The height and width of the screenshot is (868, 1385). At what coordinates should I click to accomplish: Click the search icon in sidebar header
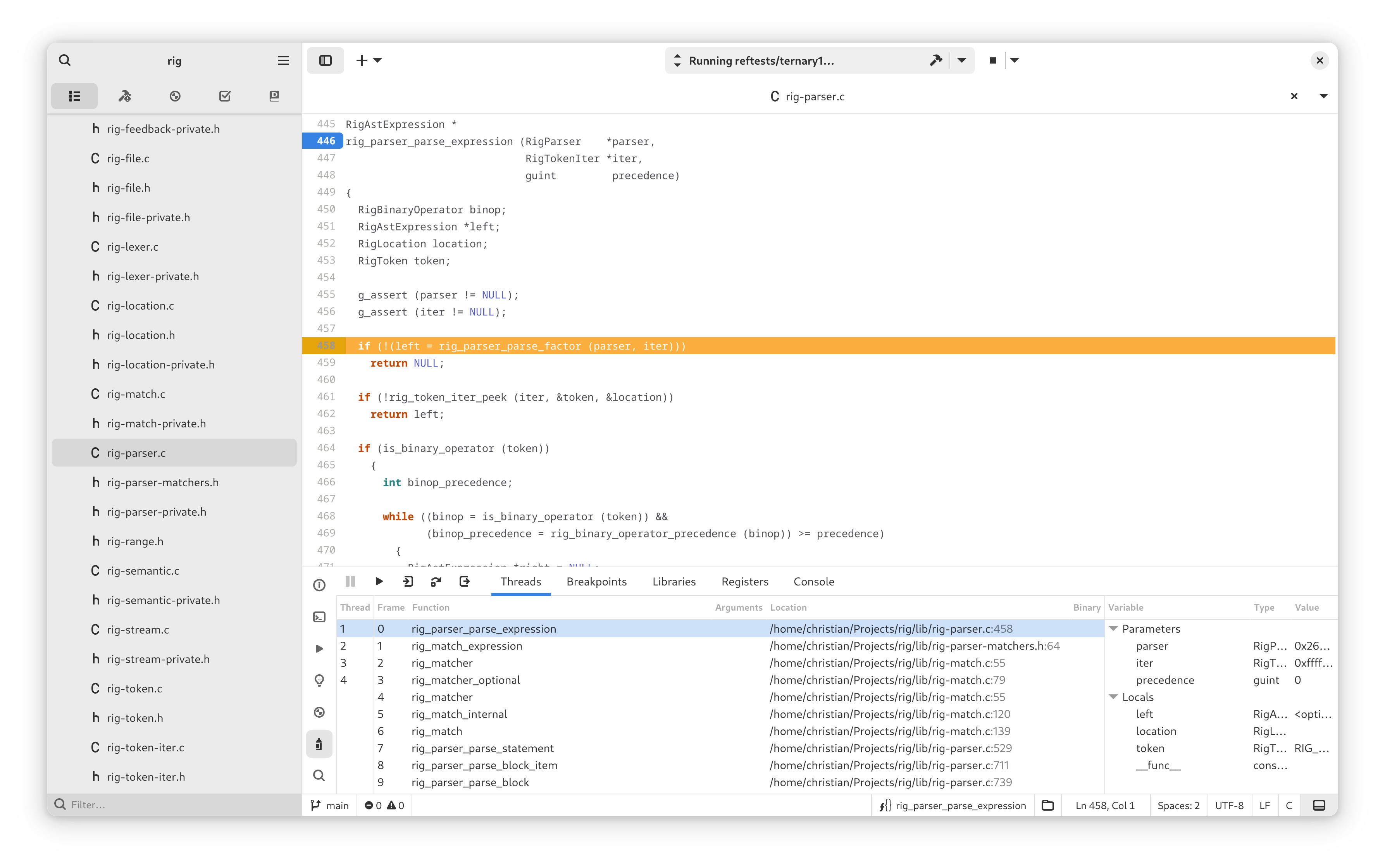(65, 60)
